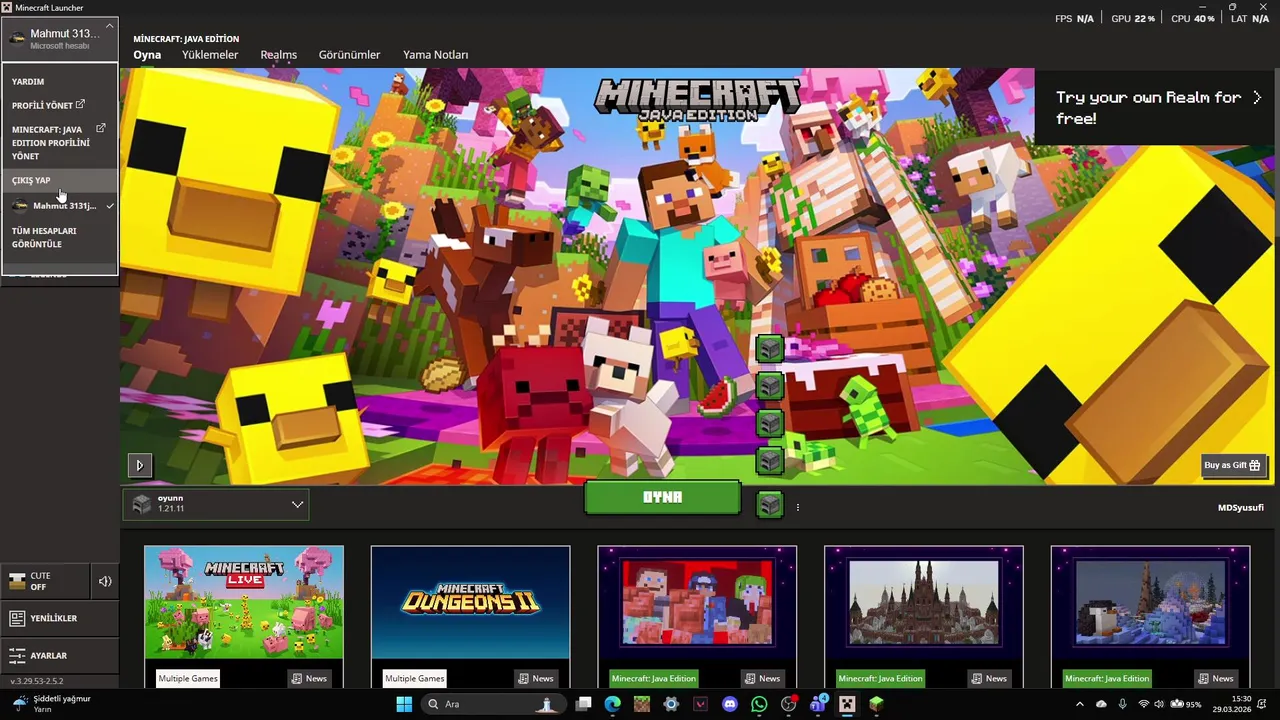Click the CPU 40% overlay readout
The height and width of the screenshot is (720, 1280).
[x=1193, y=19]
